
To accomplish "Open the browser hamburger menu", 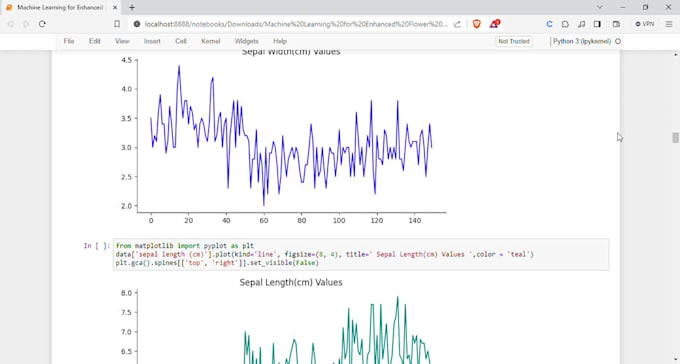I will tap(669, 24).
